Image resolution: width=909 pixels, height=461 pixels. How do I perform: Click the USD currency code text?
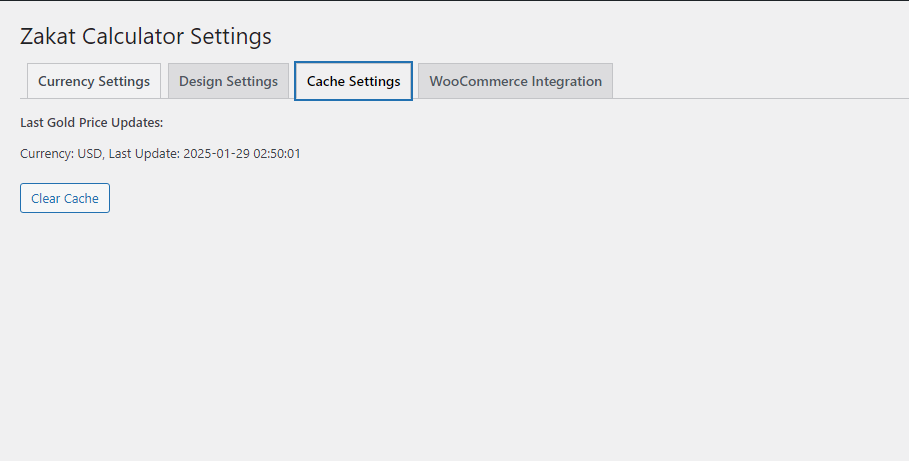click(x=90, y=154)
